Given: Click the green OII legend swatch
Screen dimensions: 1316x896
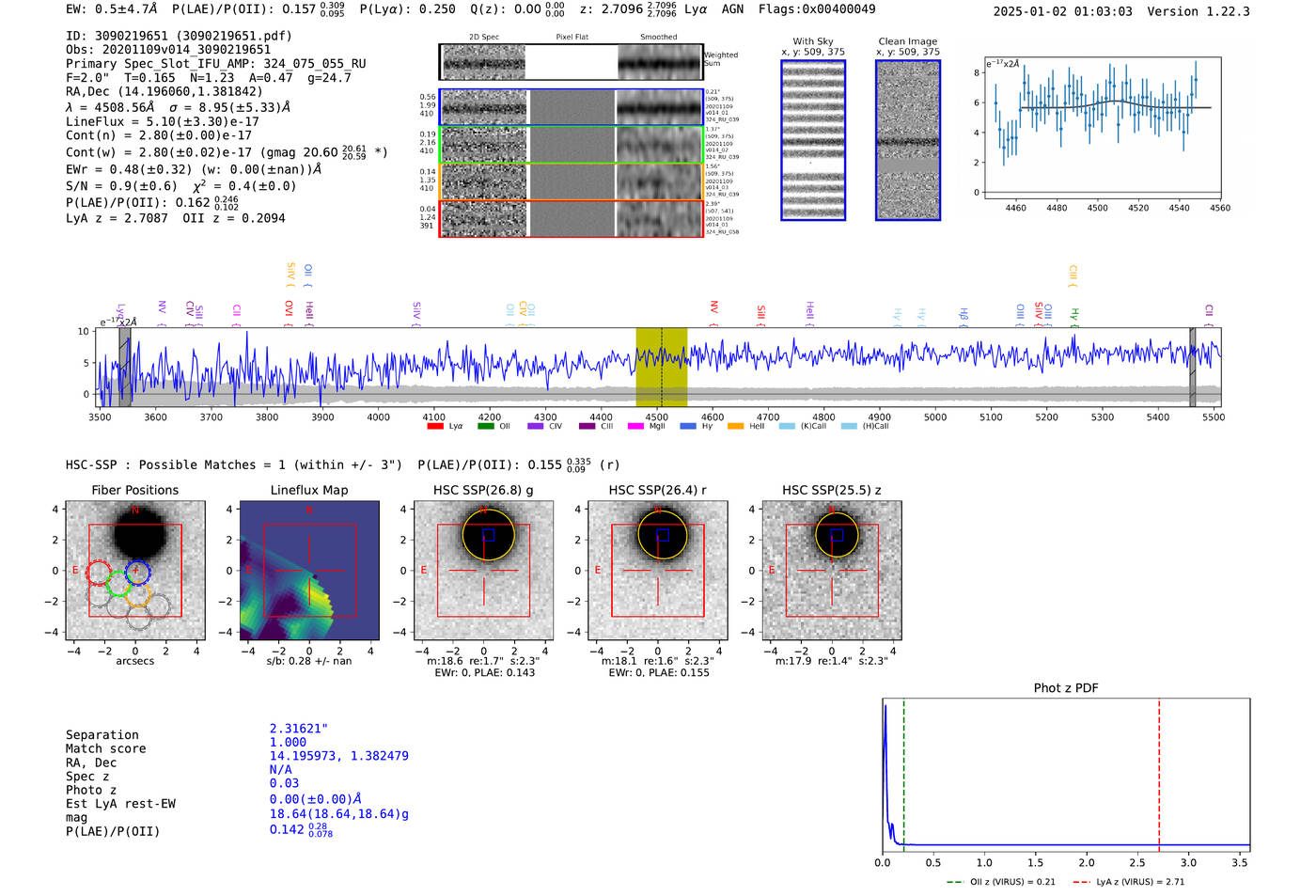Looking at the screenshot, I should [485, 426].
